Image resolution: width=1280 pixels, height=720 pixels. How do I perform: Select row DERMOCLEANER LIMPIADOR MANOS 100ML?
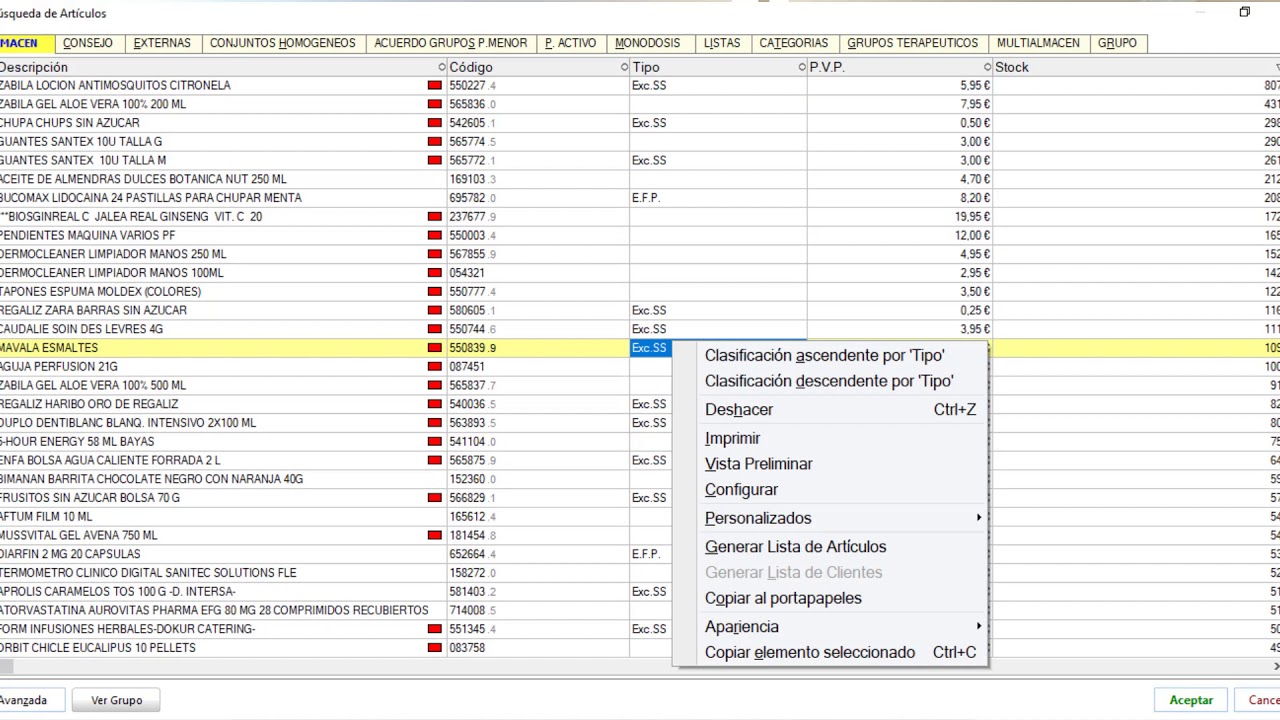tap(640, 273)
